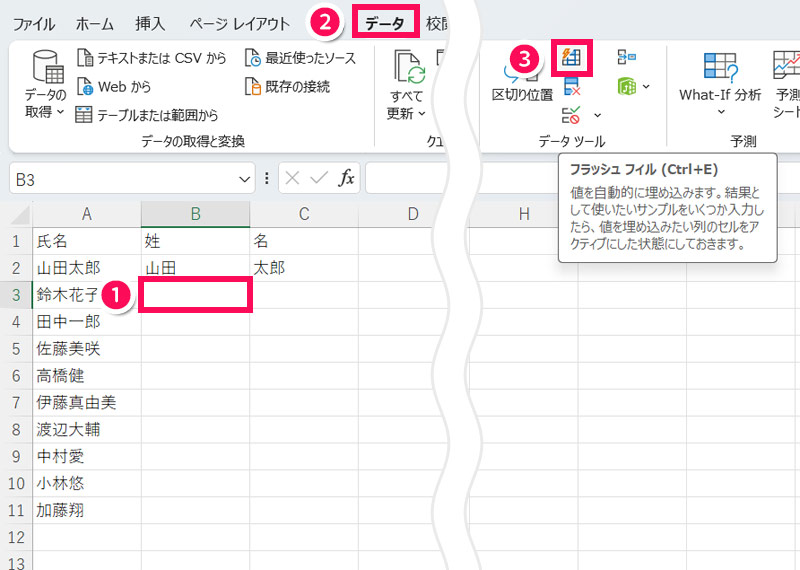Screen dimensions: 800x570
Task: Click cell containing 加藤翔
Action: click(x=87, y=510)
